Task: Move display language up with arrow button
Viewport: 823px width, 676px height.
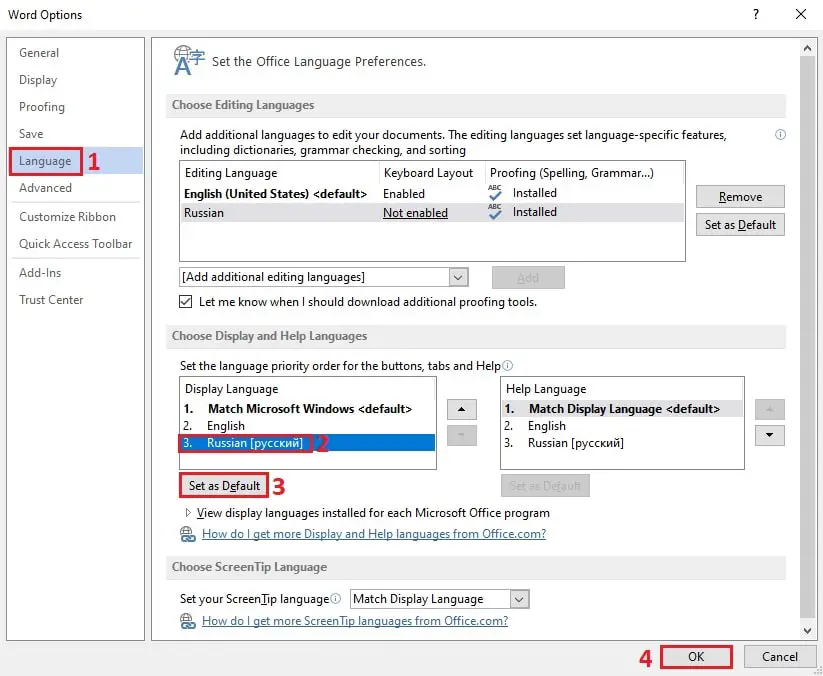Action: pos(461,409)
